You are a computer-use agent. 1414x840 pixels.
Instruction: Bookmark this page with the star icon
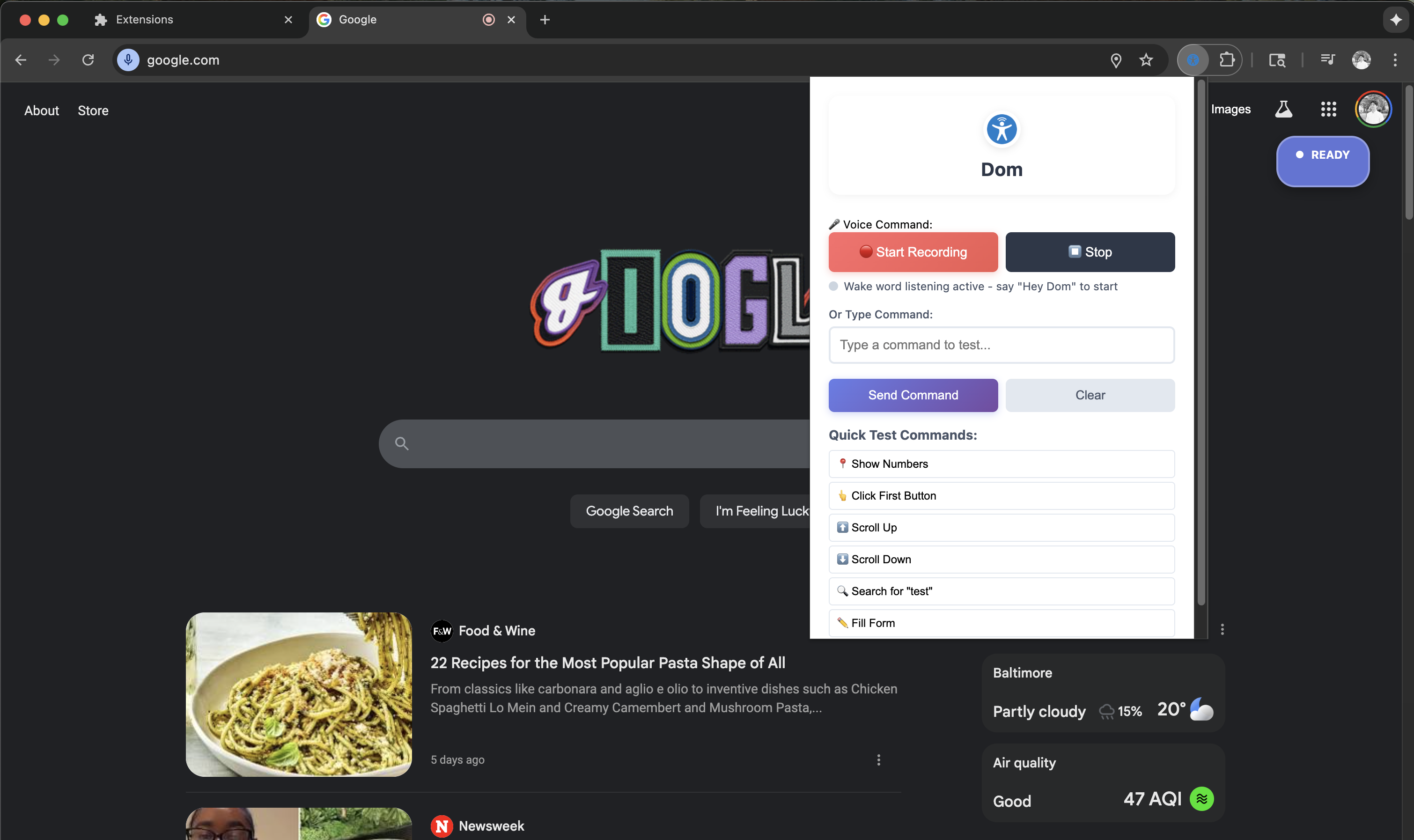click(x=1146, y=59)
